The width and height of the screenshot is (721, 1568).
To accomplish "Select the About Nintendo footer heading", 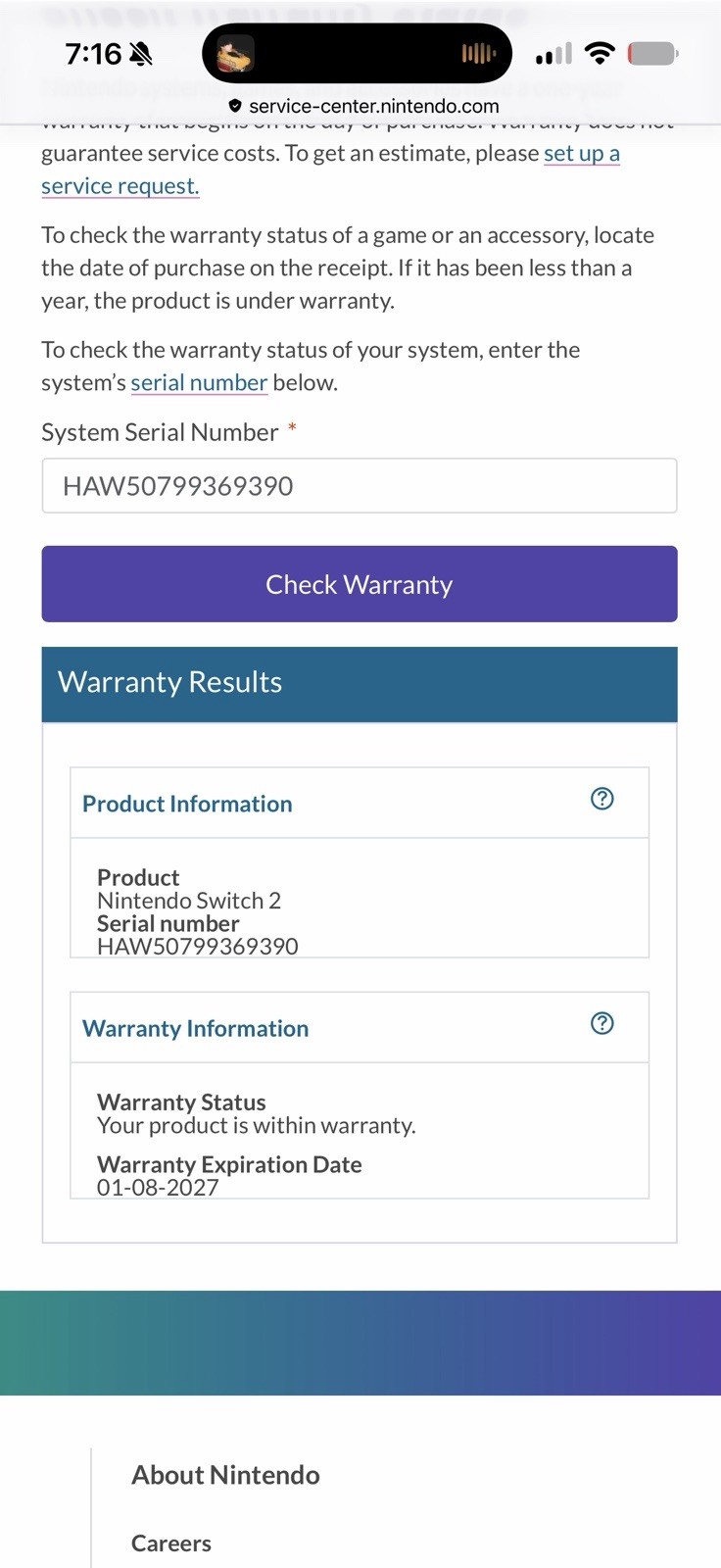I will 225,1475.
